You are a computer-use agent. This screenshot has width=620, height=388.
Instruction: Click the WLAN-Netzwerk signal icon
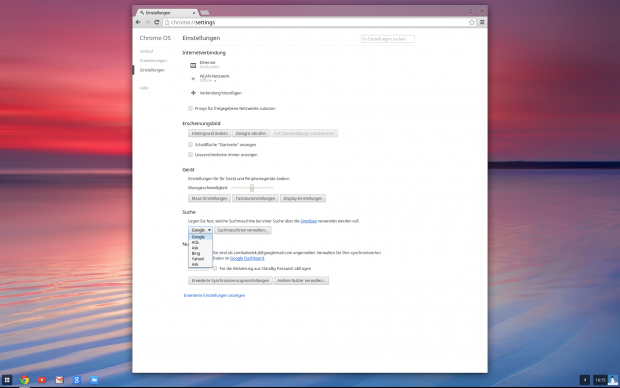tap(193, 79)
